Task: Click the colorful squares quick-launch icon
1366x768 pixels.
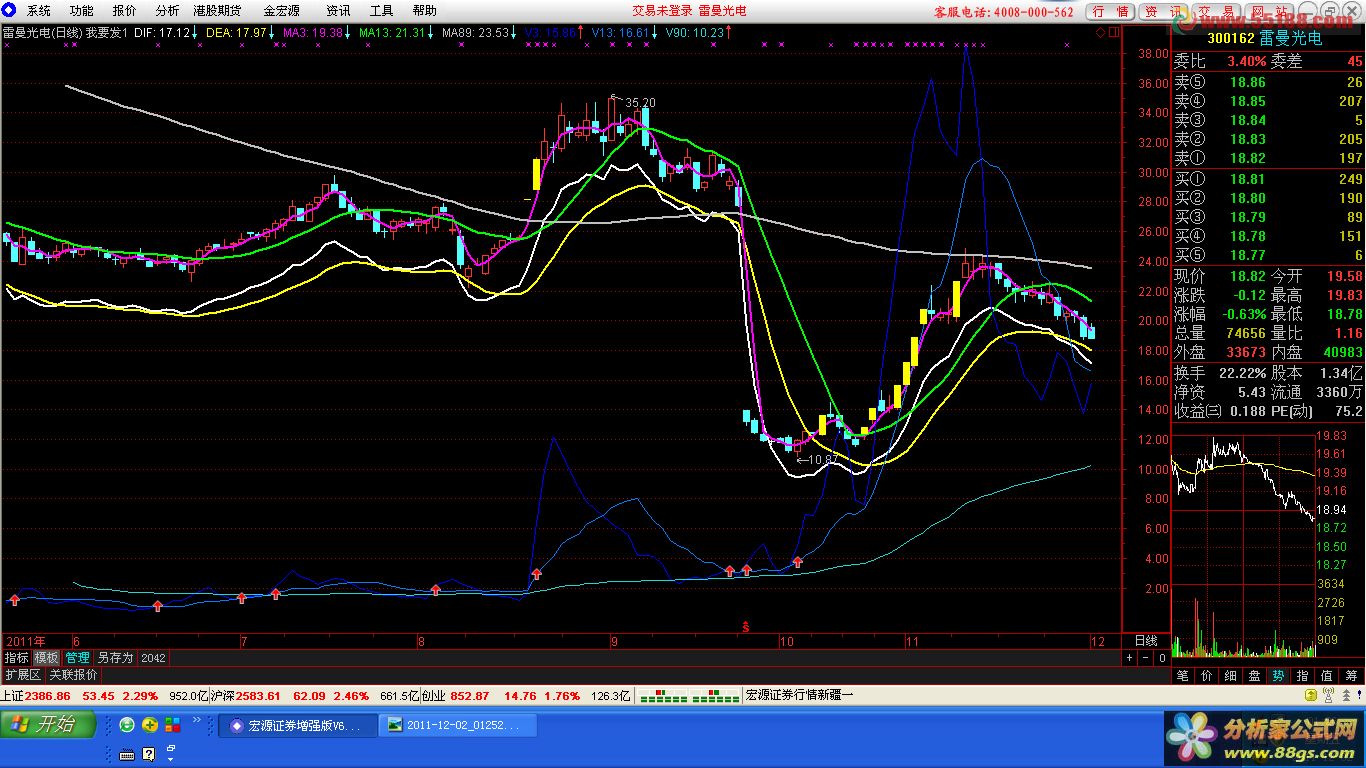Action: pos(171,725)
